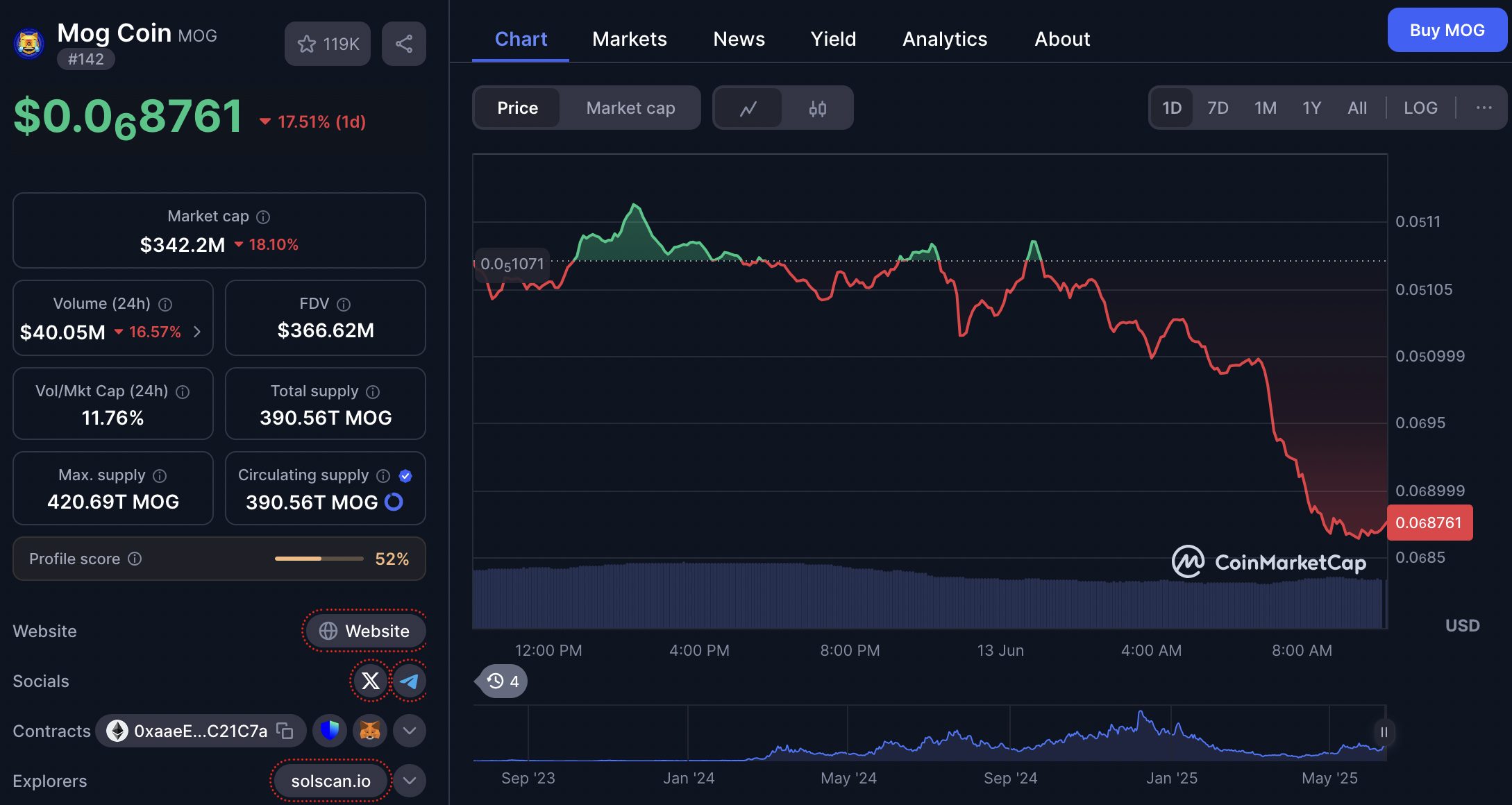Click the Ethereum contract logo
The height and width of the screenshot is (805, 1512).
(117, 731)
